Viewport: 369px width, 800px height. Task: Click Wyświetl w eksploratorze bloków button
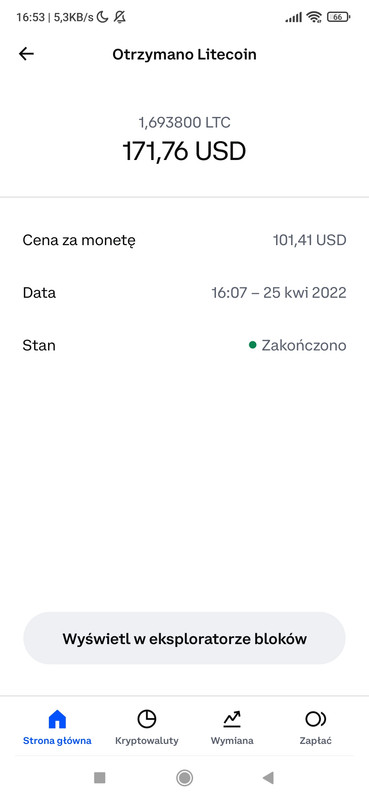click(x=184, y=638)
